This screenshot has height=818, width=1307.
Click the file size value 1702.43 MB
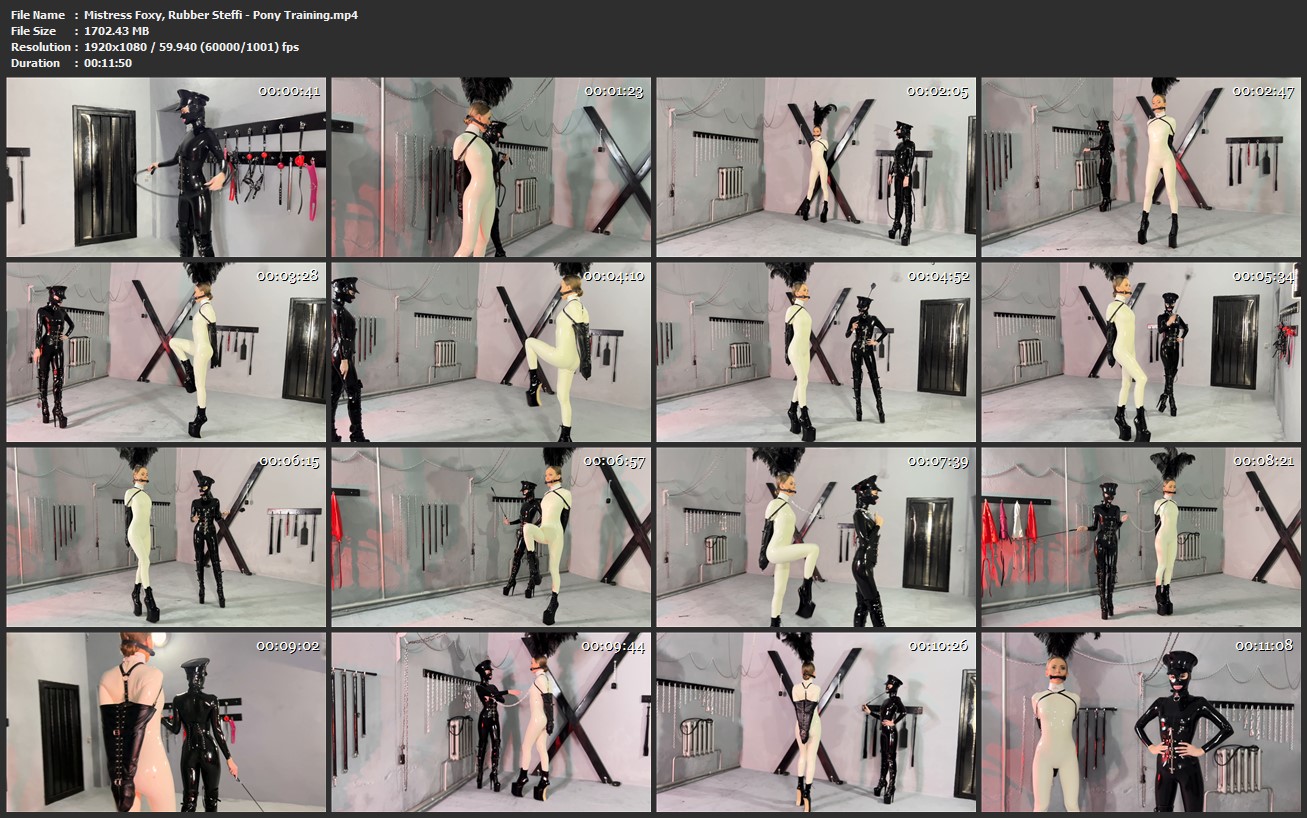(117, 31)
